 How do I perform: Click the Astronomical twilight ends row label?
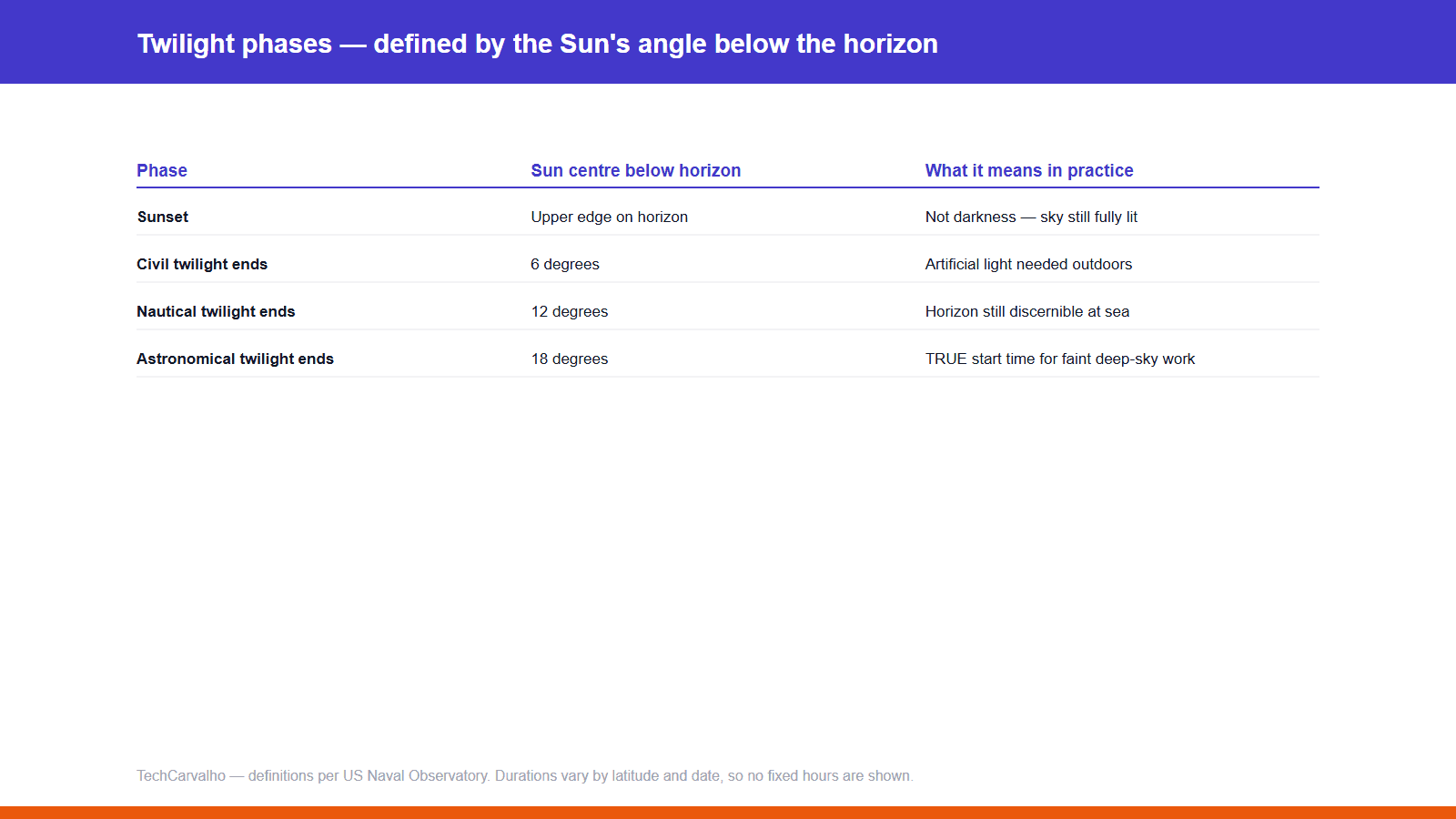coord(235,359)
